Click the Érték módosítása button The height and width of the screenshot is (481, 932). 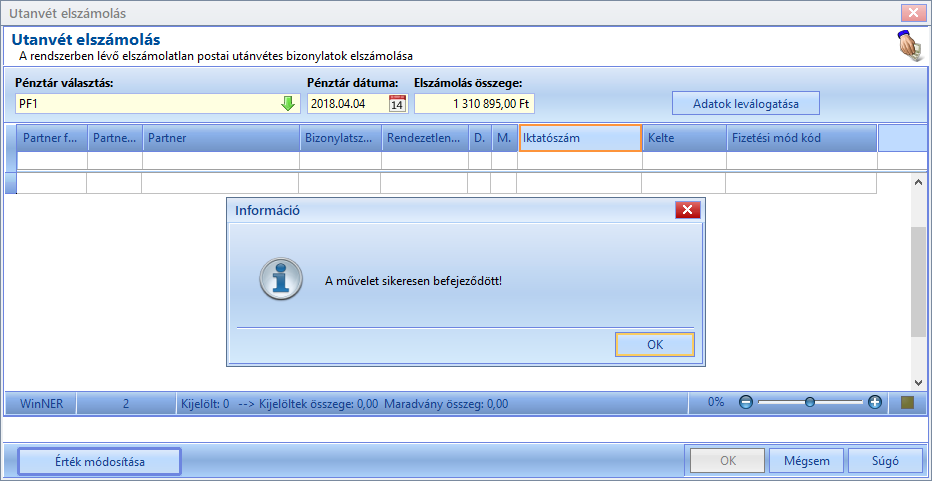(99, 461)
